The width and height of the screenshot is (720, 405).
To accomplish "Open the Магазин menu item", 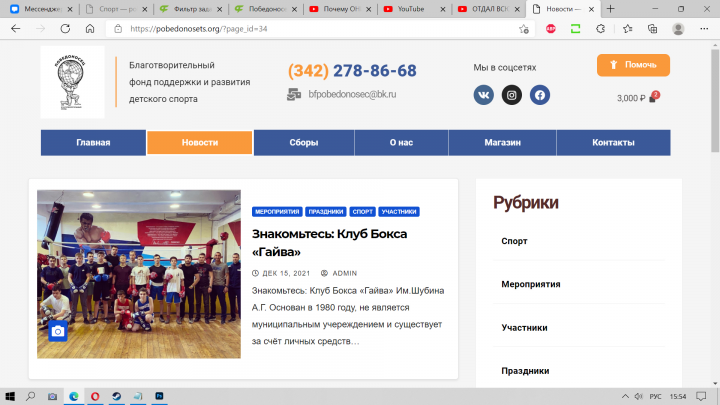I will pyautogui.click(x=502, y=143).
